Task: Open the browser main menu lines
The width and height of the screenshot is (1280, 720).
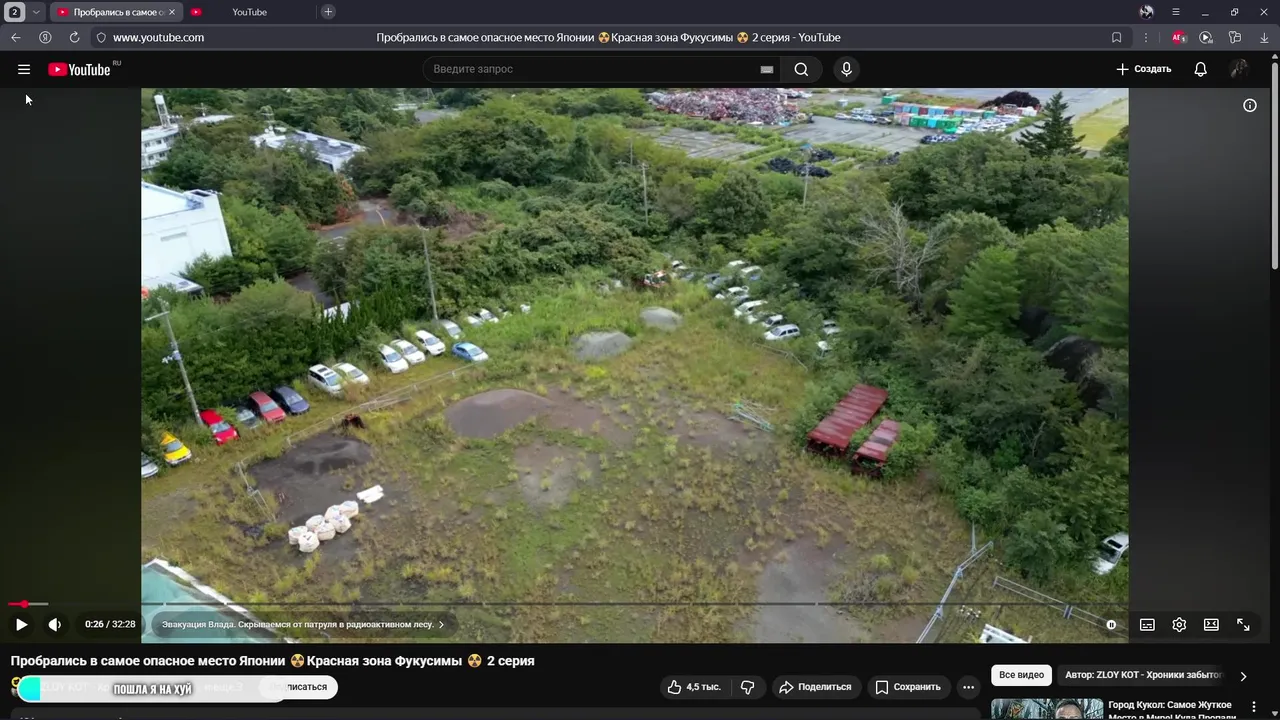Action: [x=1176, y=12]
